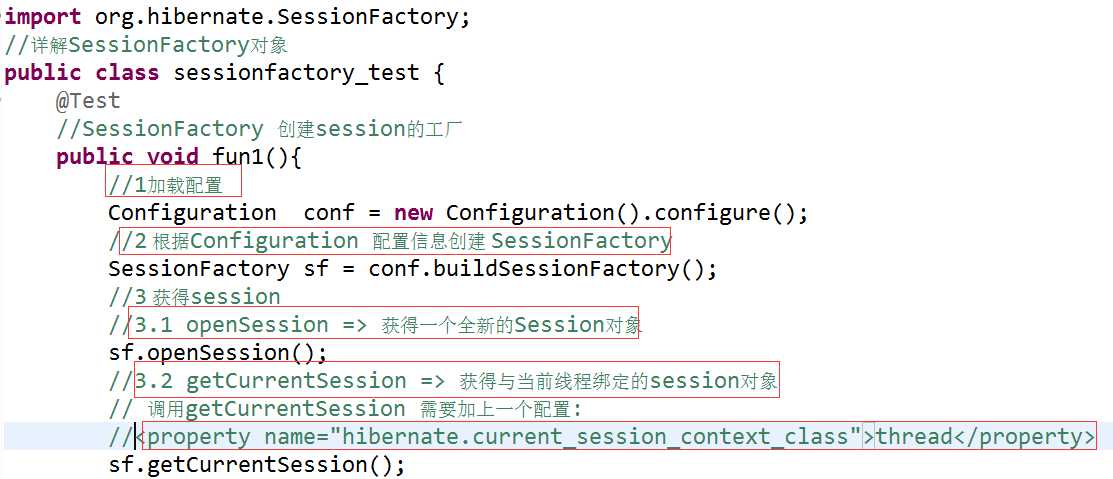Click the sessionfactory_test class name
This screenshot has width=1113, height=479.
(297, 73)
